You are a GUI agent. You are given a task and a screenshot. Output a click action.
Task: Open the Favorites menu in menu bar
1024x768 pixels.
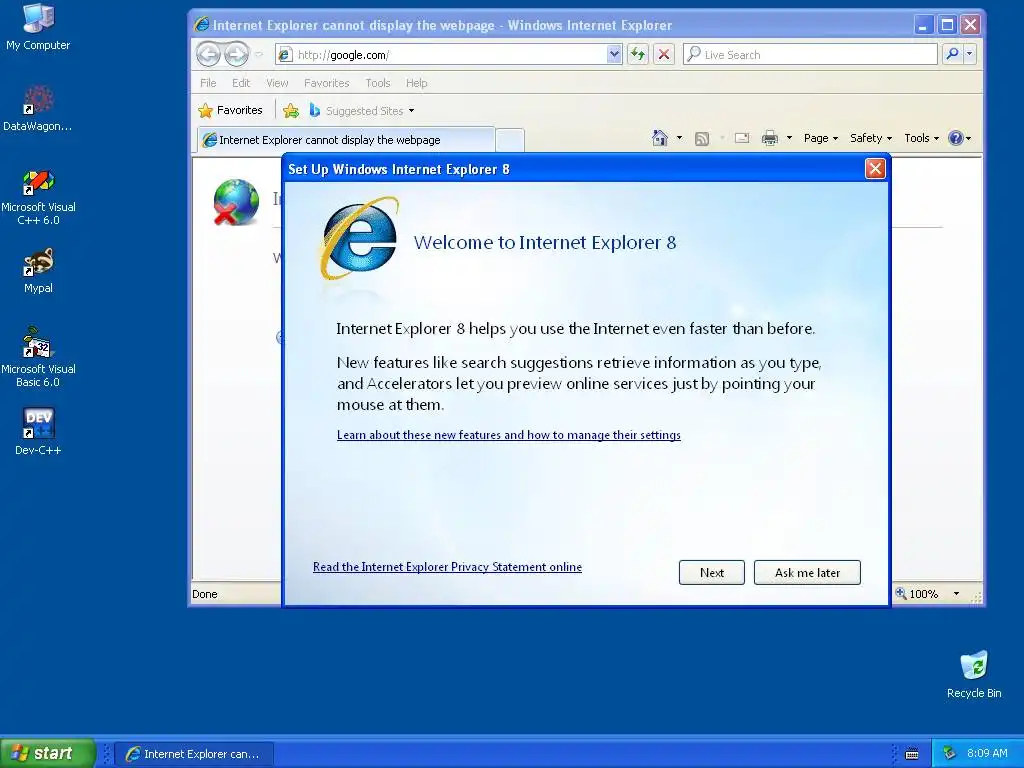[327, 83]
